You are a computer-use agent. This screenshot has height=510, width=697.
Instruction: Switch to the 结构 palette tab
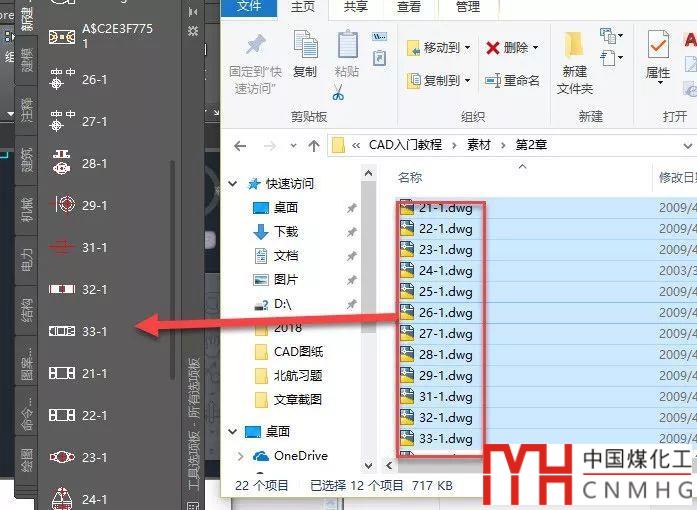click(26, 310)
